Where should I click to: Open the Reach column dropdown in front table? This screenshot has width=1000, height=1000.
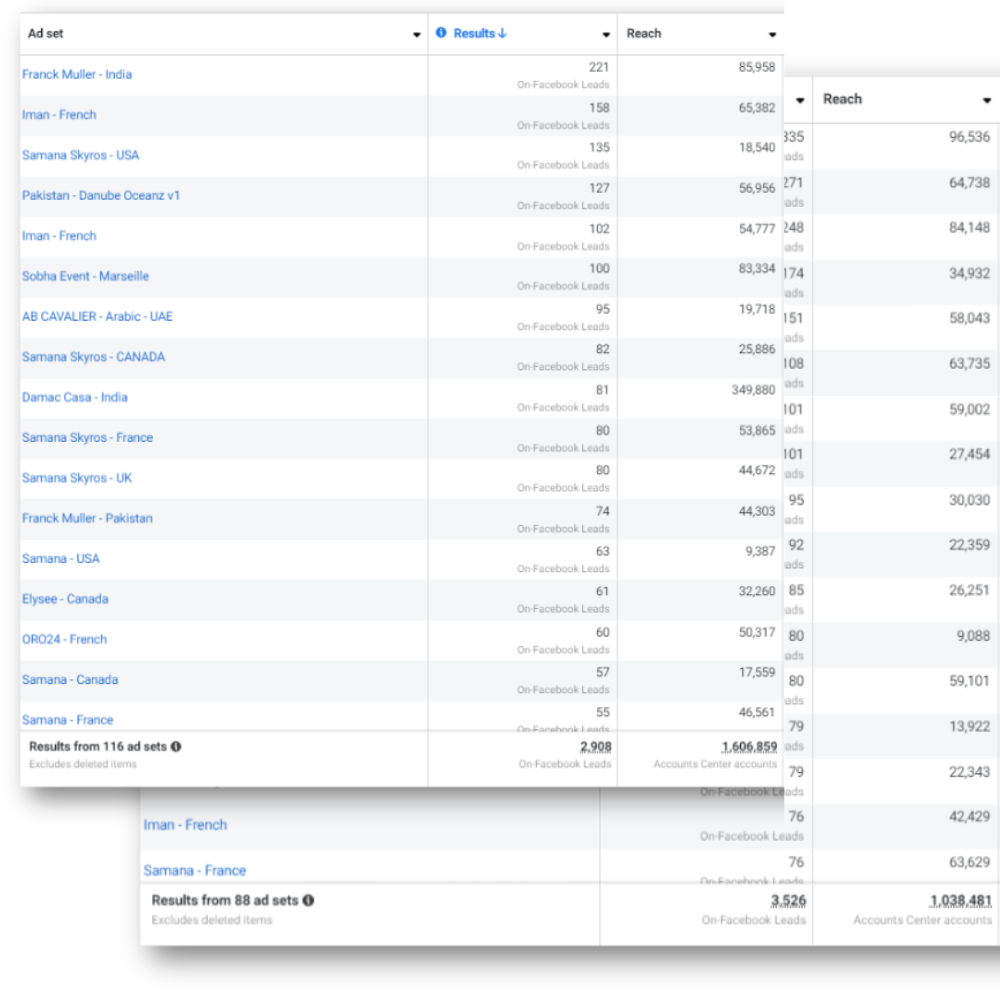(x=772, y=34)
